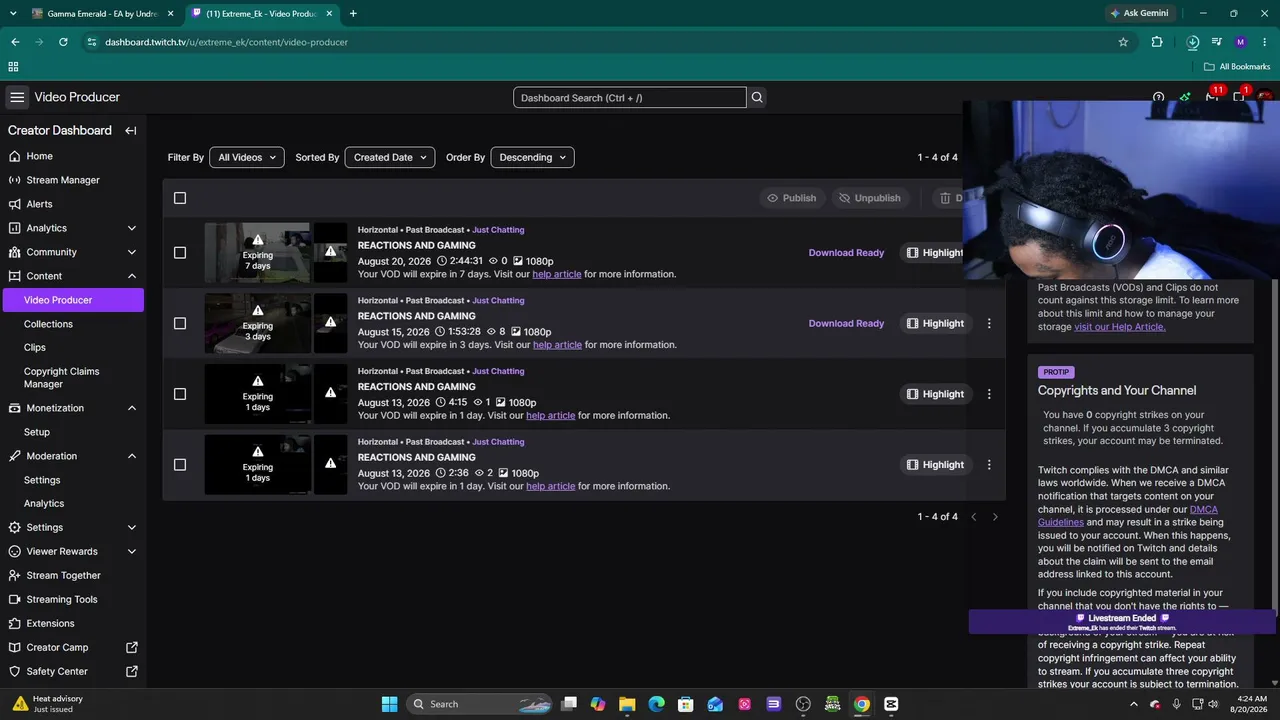
Task: Open the storage Help Article link
Action: pos(1120,327)
